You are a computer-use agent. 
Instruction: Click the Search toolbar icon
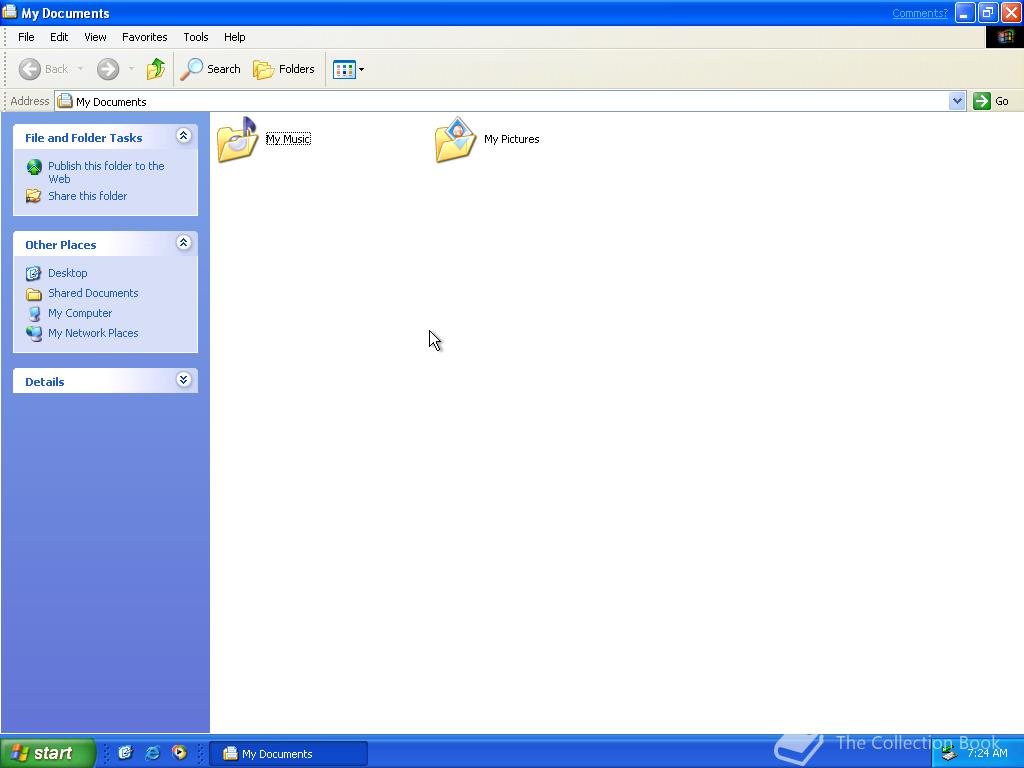[210, 69]
